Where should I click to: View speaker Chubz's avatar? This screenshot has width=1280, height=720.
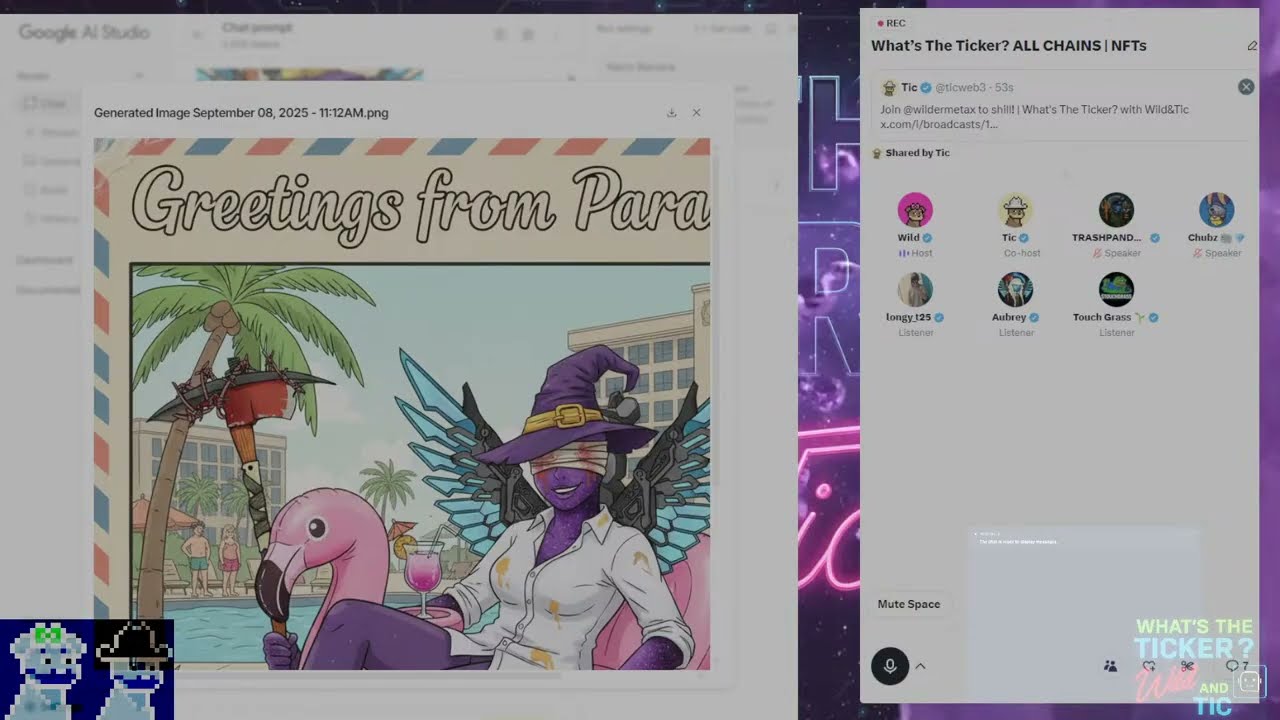pos(1217,210)
